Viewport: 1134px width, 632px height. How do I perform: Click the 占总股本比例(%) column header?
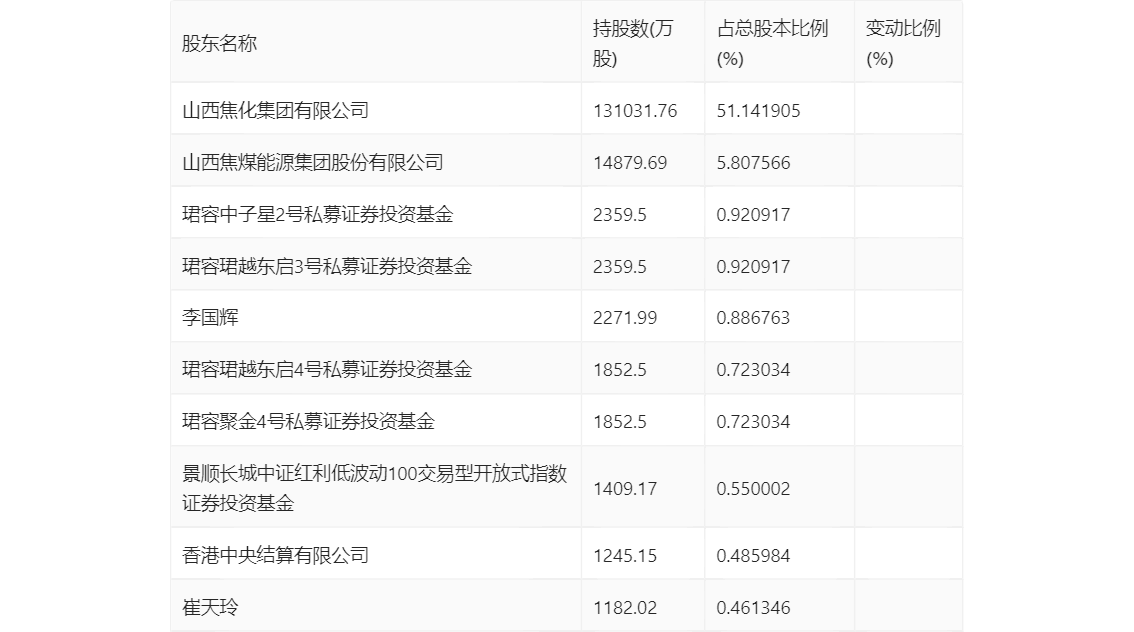[x=772, y=43]
